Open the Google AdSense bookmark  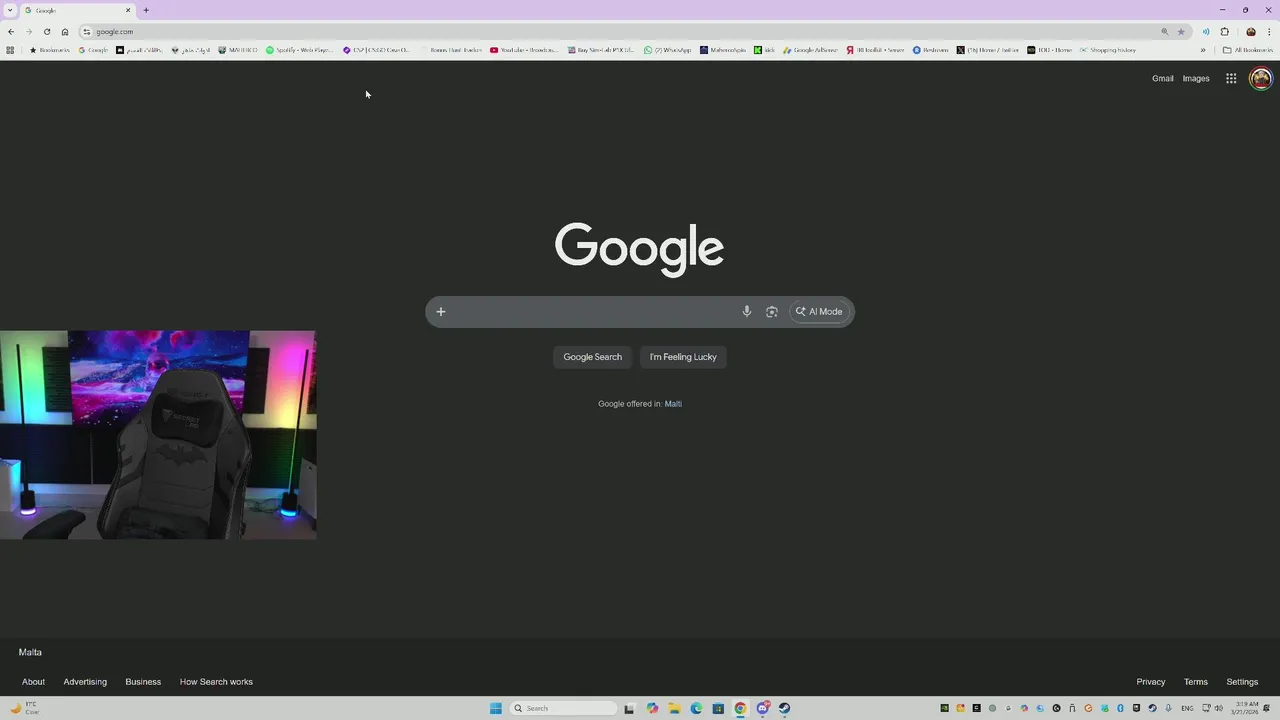pos(811,50)
